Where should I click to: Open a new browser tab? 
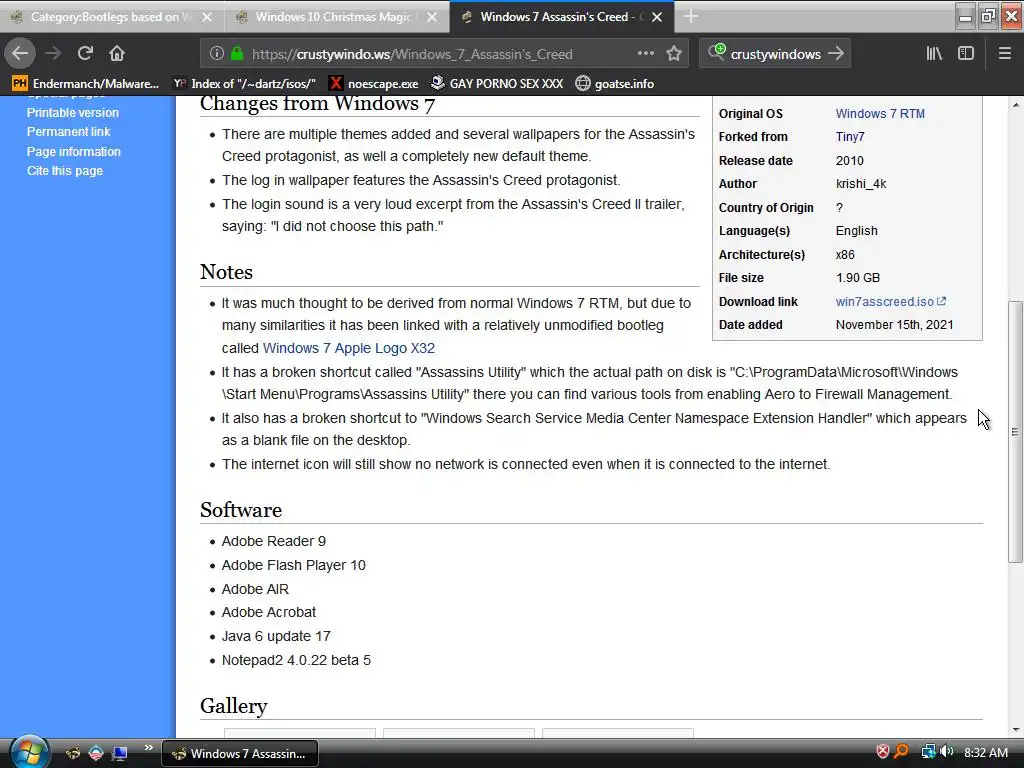point(691,16)
